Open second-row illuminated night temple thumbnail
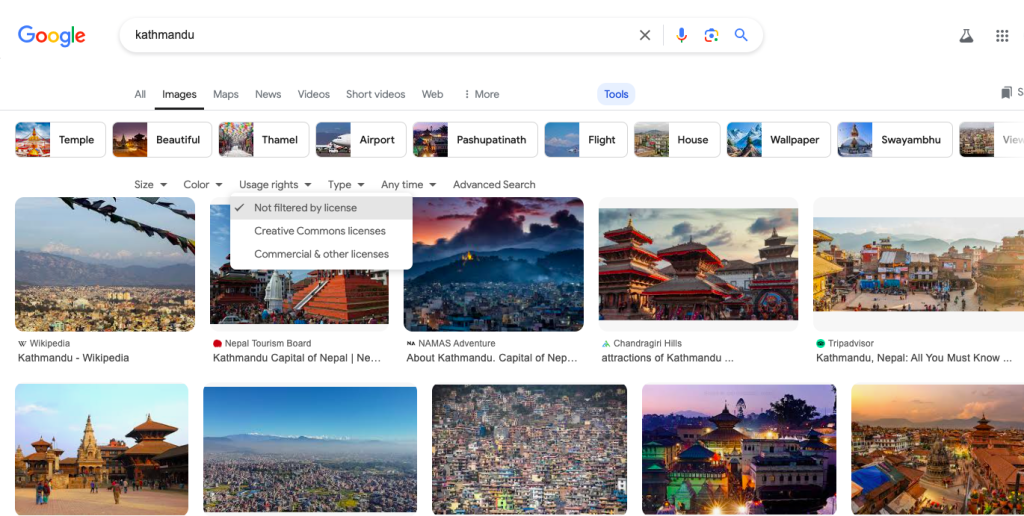The height and width of the screenshot is (516, 1024). click(x=739, y=449)
